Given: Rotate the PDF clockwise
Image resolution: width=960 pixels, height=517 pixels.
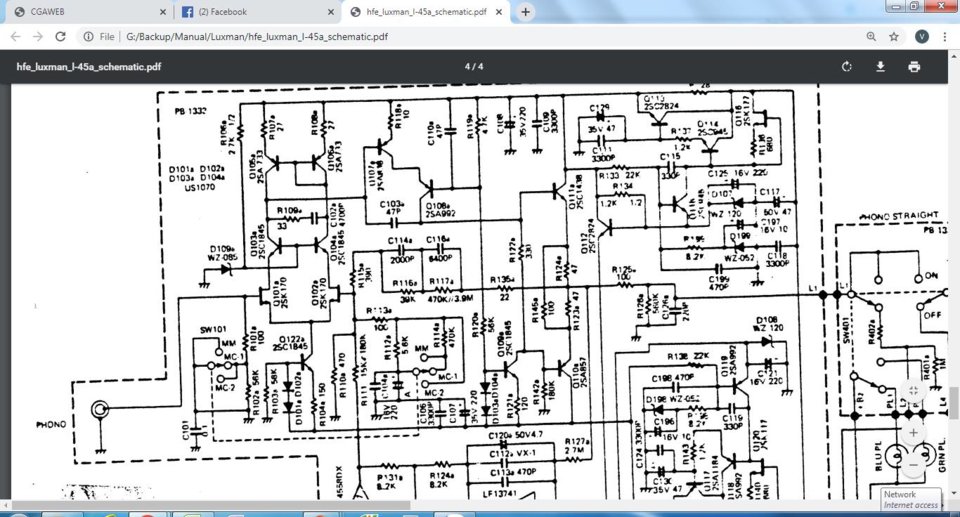Looking at the screenshot, I should [847, 67].
